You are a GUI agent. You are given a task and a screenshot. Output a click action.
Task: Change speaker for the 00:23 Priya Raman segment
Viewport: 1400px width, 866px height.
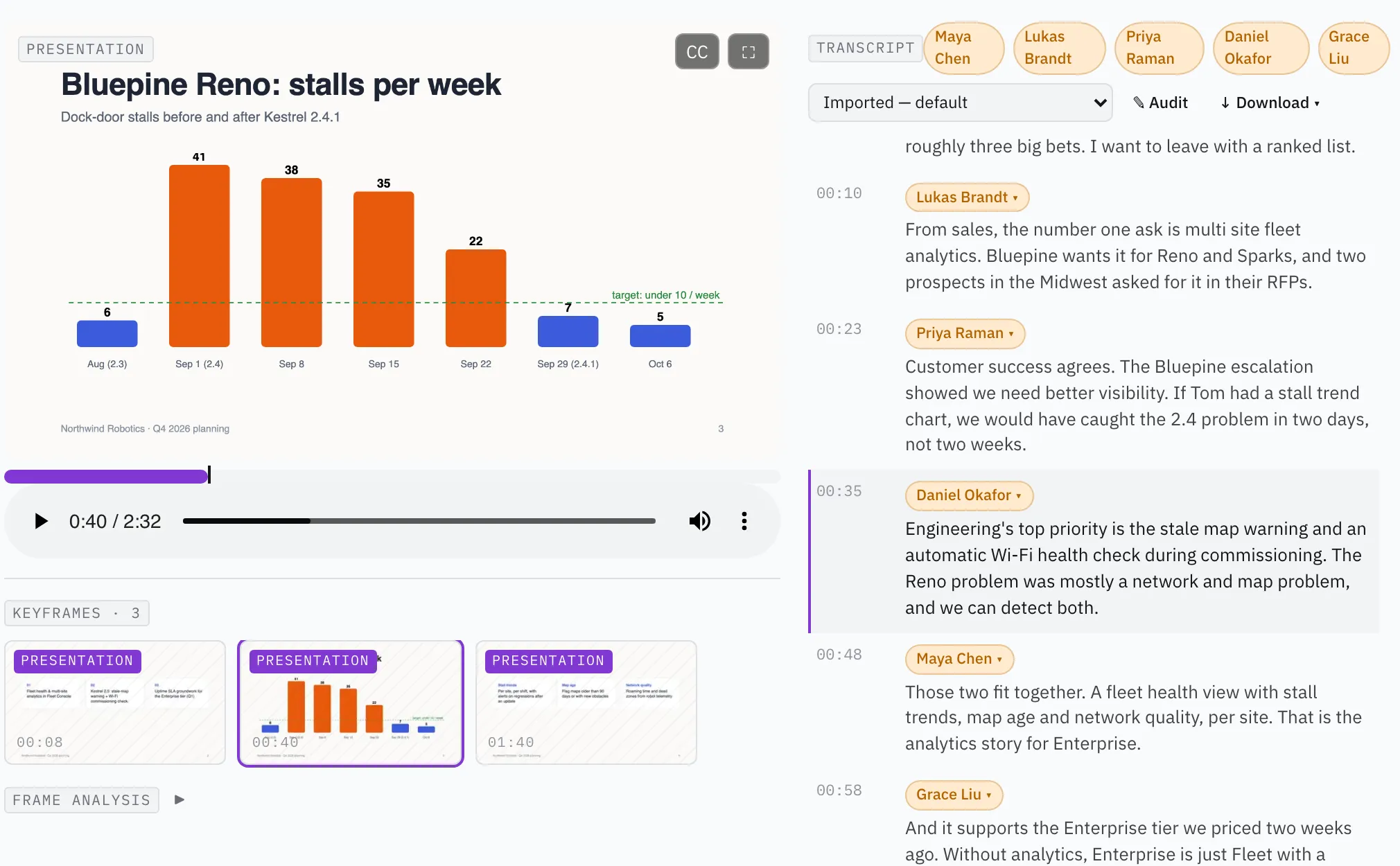pyautogui.click(x=965, y=333)
